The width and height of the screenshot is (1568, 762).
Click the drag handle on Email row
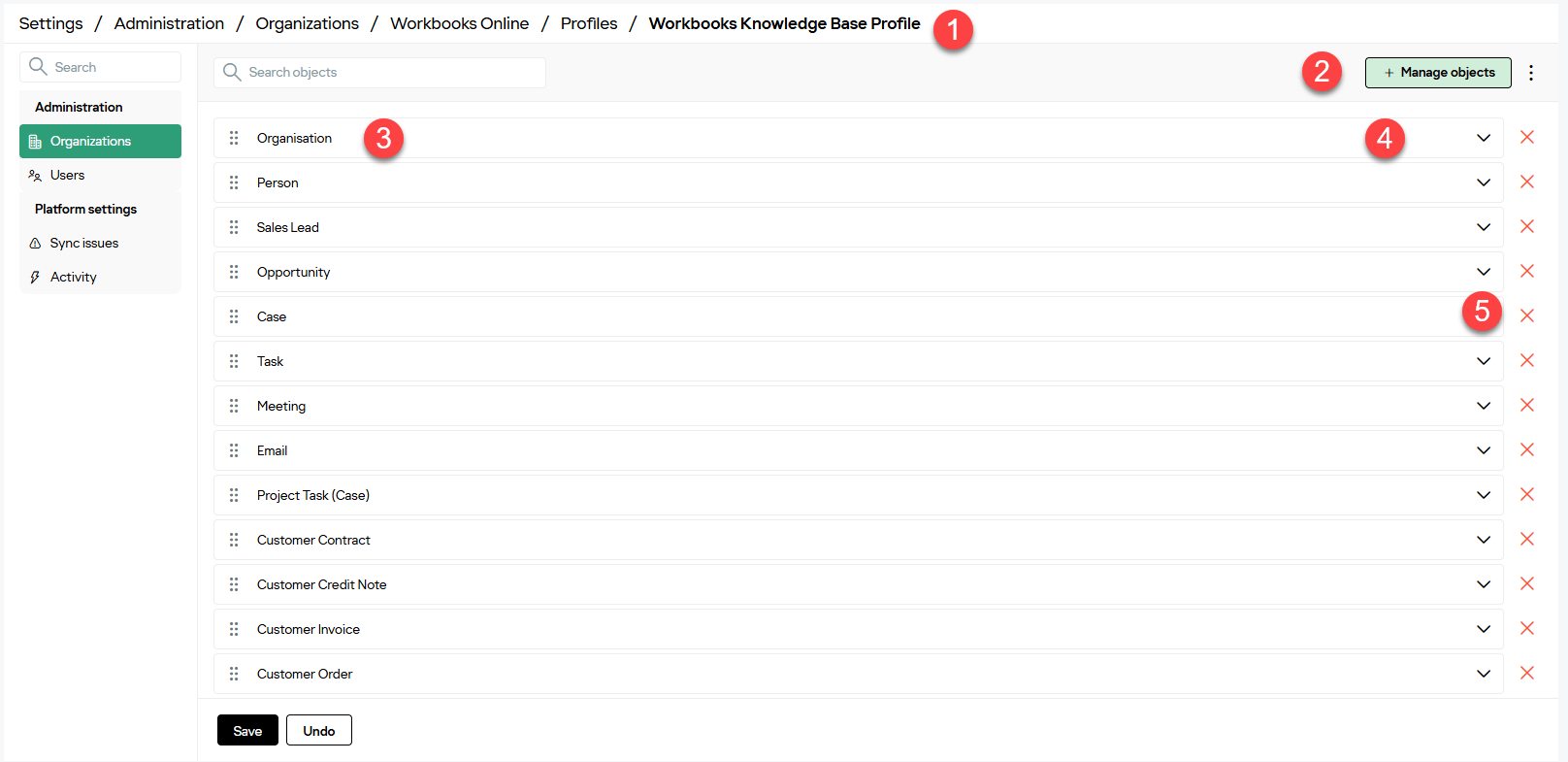[x=234, y=450]
